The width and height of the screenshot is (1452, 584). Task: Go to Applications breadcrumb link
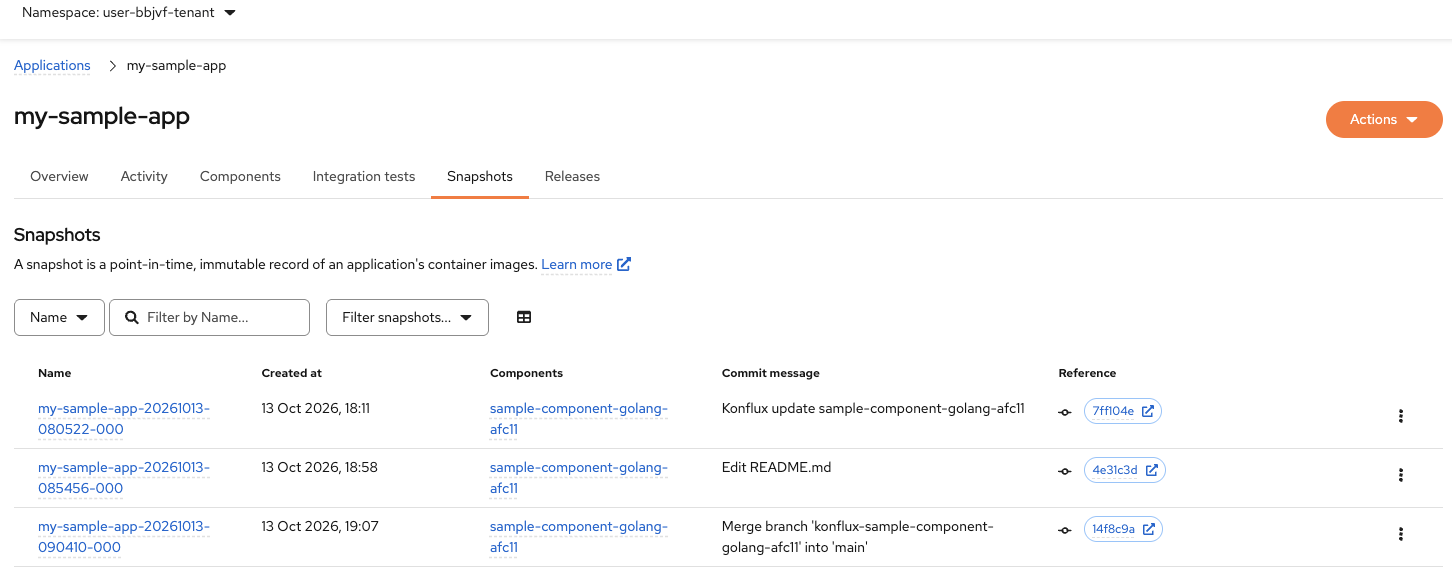tap(52, 65)
